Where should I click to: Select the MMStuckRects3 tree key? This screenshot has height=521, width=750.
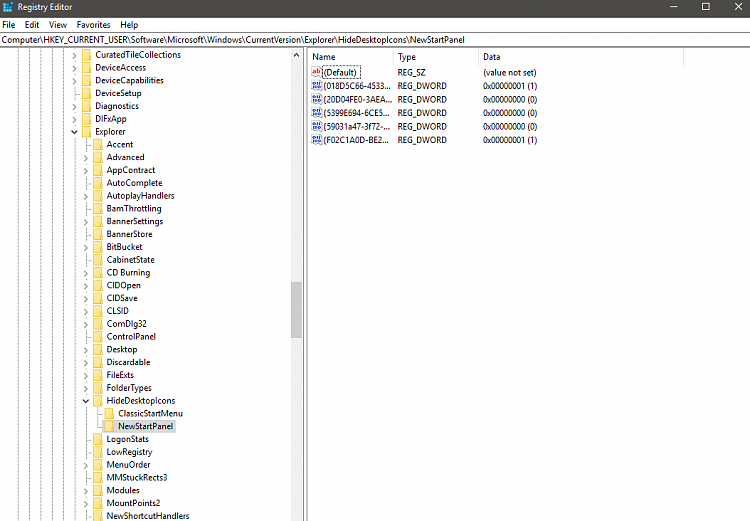coord(137,477)
